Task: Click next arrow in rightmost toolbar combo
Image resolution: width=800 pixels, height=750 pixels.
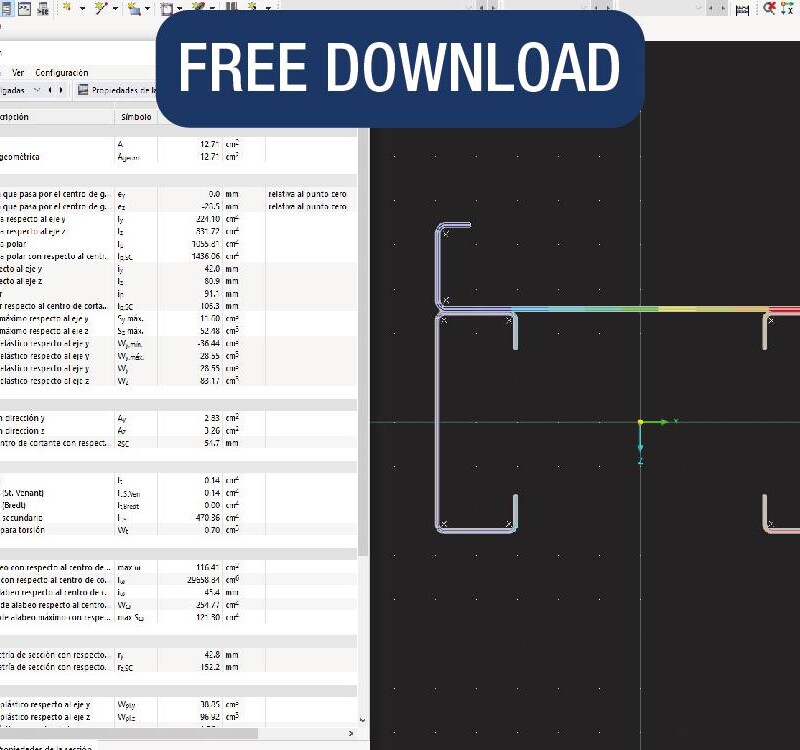Action: pos(722,8)
